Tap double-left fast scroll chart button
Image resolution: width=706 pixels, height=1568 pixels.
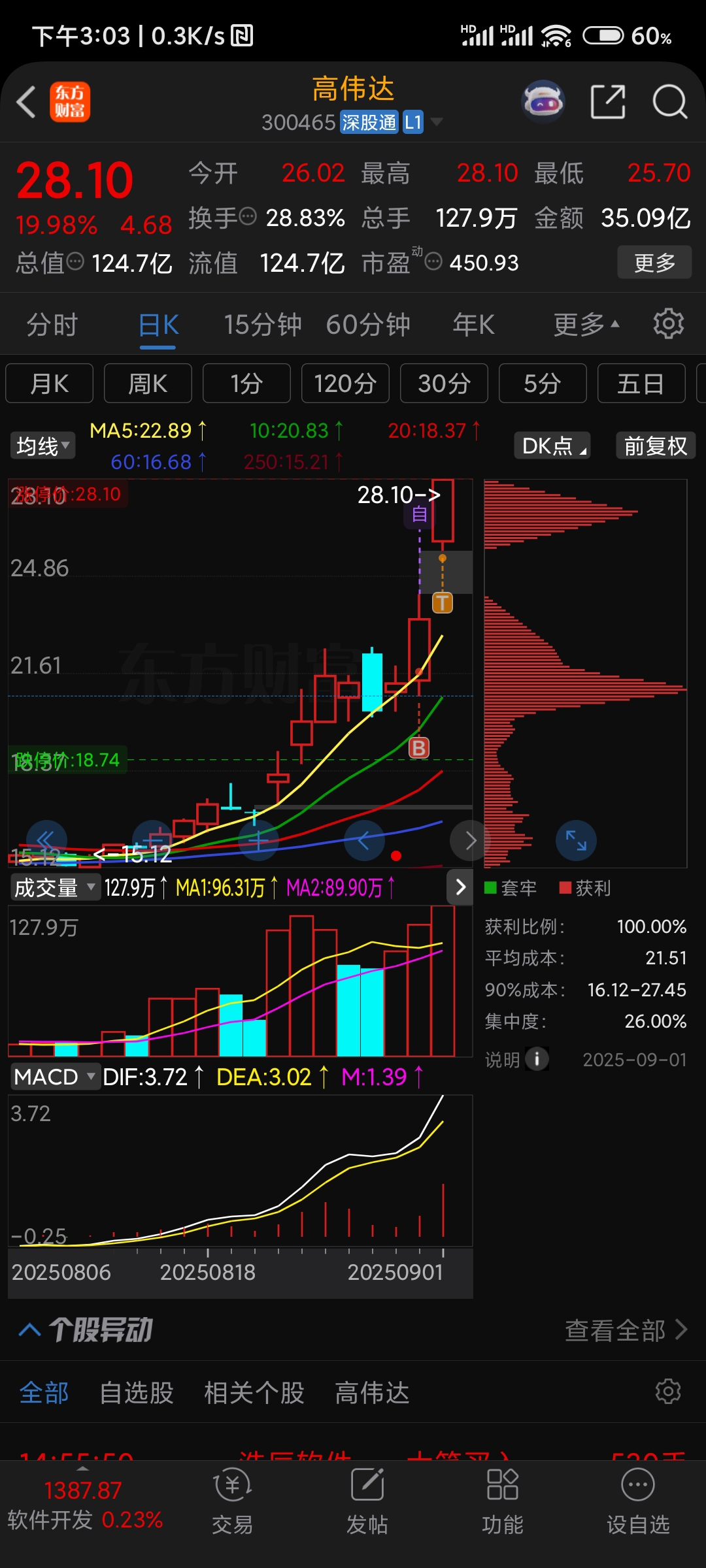pos(46,840)
